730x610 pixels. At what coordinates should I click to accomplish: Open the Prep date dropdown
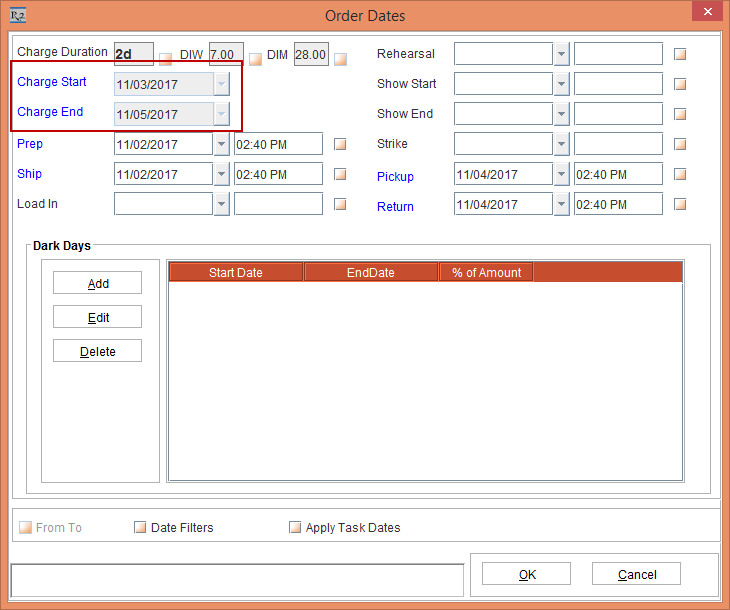[221, 144]
